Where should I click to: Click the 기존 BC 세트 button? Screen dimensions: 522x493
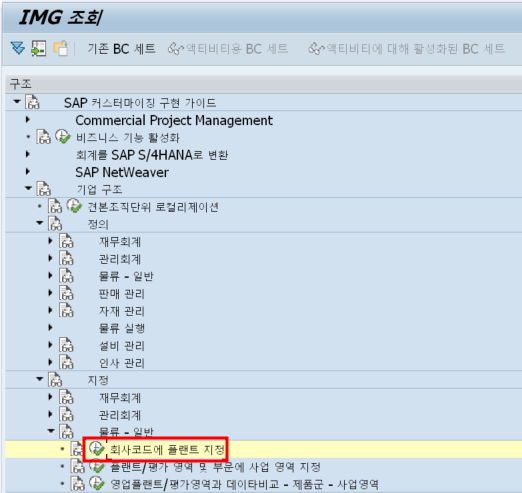(121, 49)
